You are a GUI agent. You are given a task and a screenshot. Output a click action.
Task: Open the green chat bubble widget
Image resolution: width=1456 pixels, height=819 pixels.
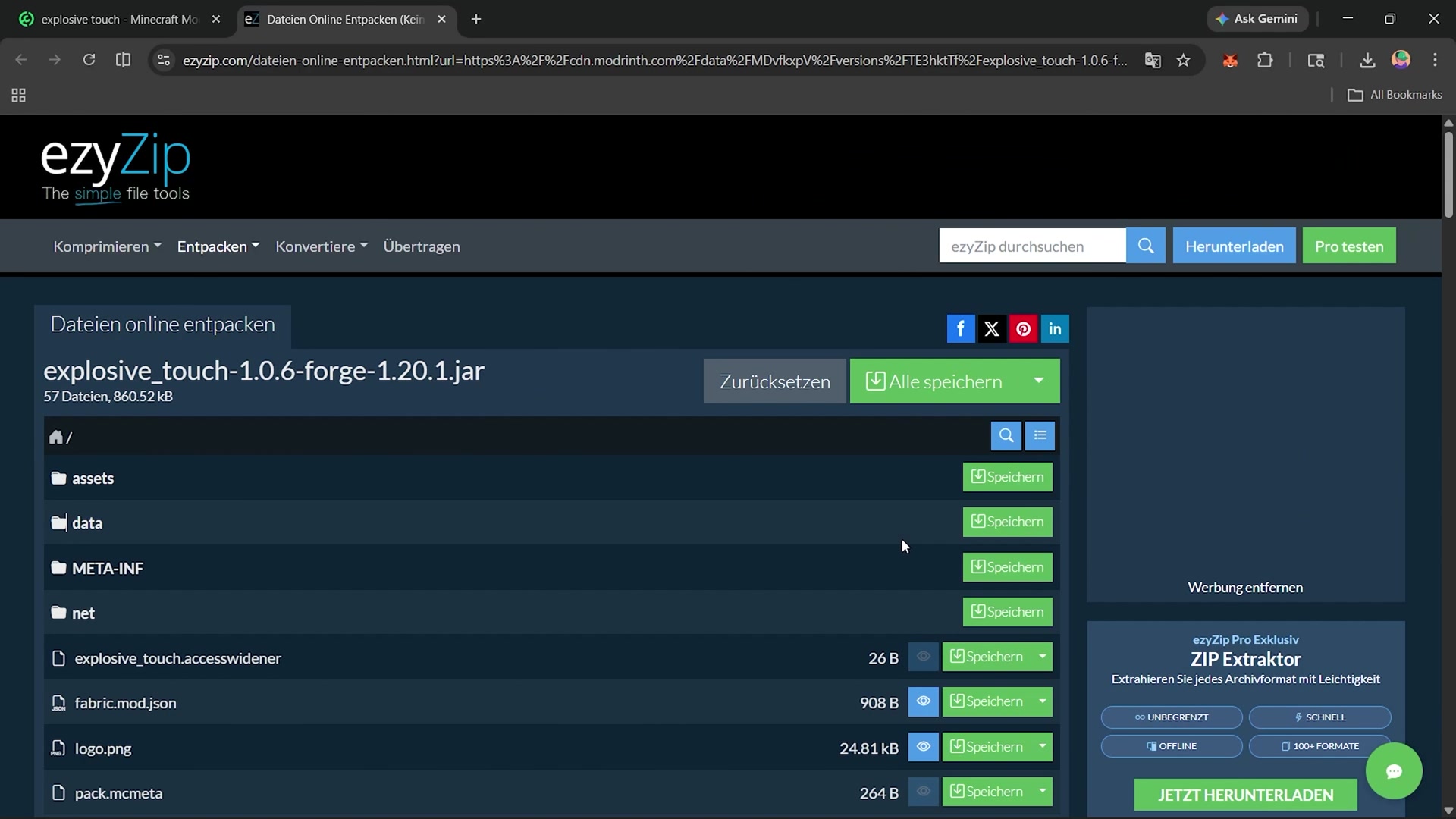point(1393,771)
